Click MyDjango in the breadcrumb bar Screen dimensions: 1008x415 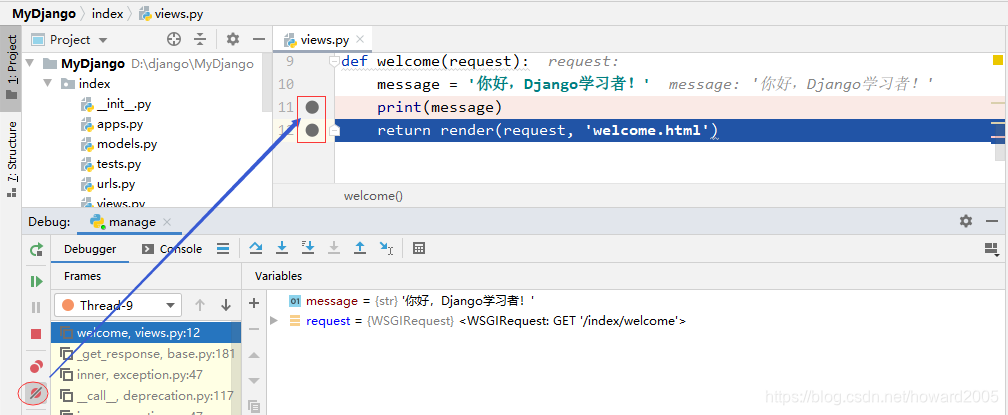pyautogui.click(x=44, y=13)
